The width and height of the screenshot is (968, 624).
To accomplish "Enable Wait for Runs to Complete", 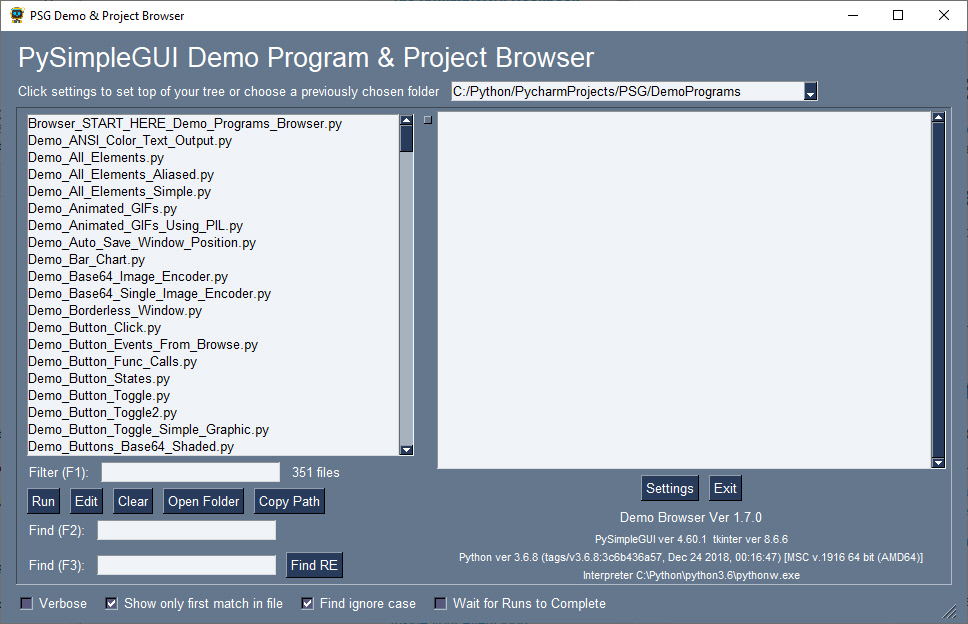I will 441,603.
